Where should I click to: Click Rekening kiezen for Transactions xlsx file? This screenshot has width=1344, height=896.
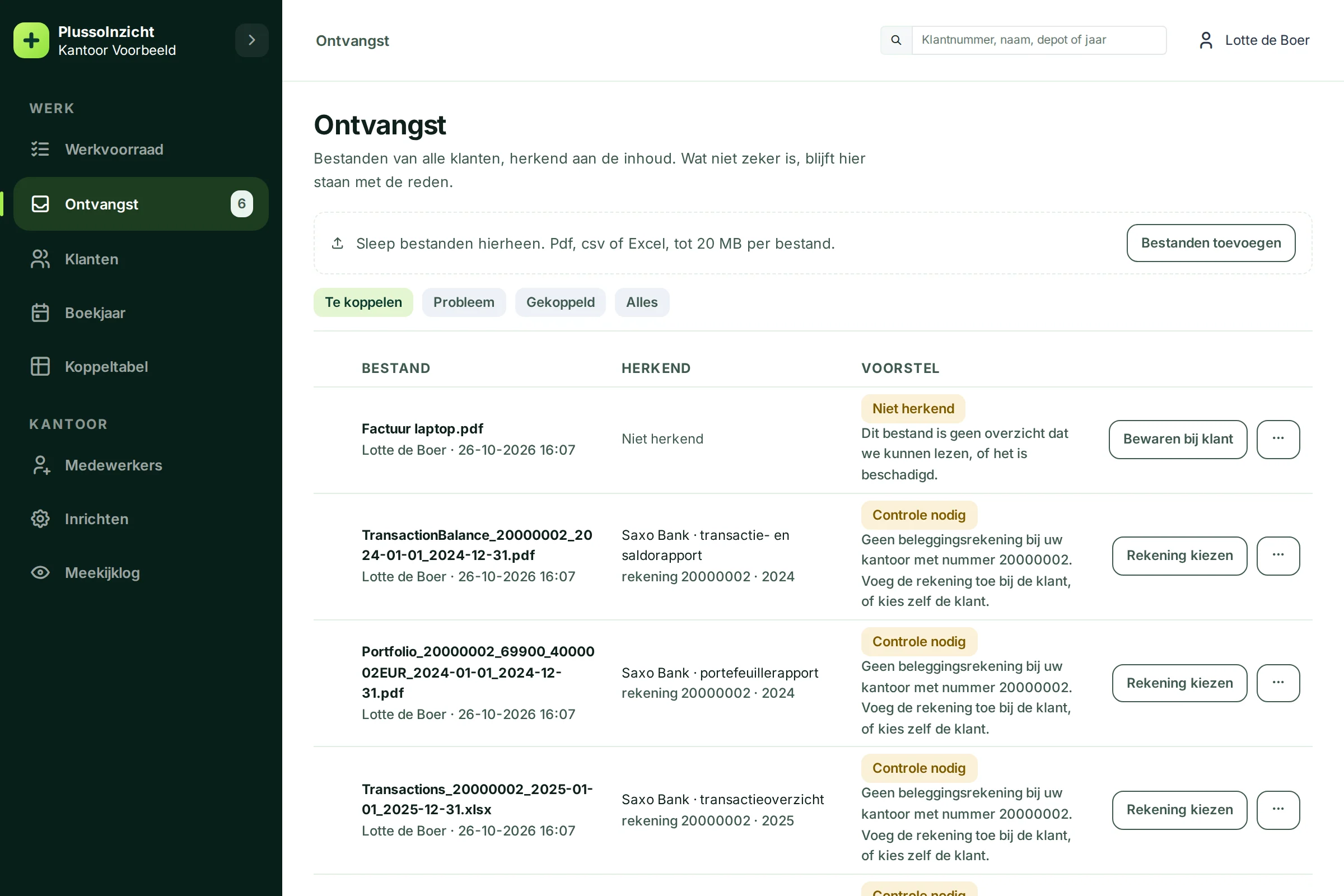click(x=1179, y=810)
